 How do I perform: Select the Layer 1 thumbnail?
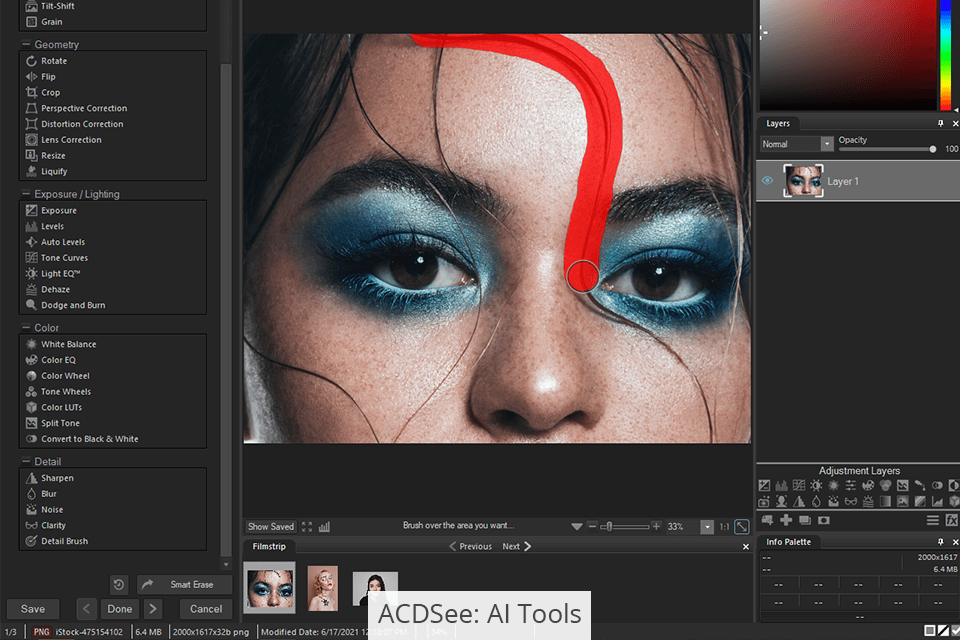(x=803, y=181)
